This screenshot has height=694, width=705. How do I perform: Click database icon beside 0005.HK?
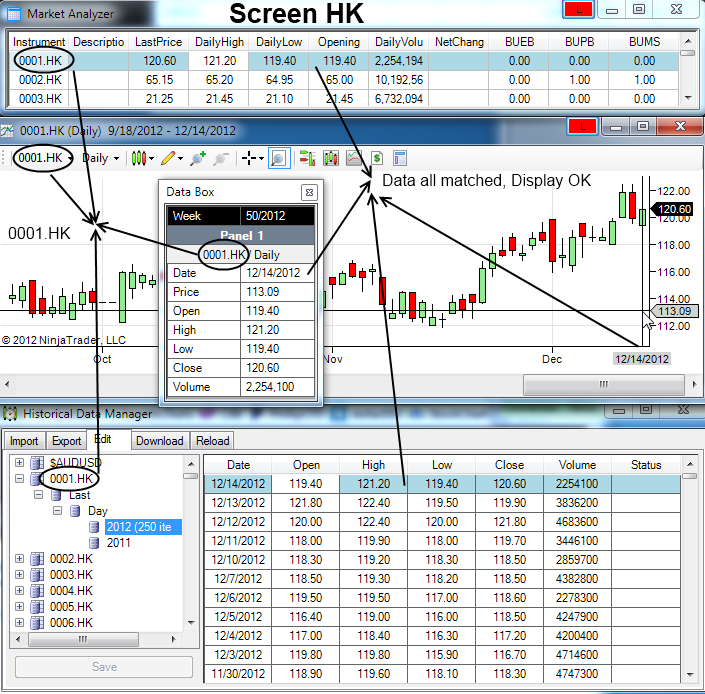pos(37,607)
